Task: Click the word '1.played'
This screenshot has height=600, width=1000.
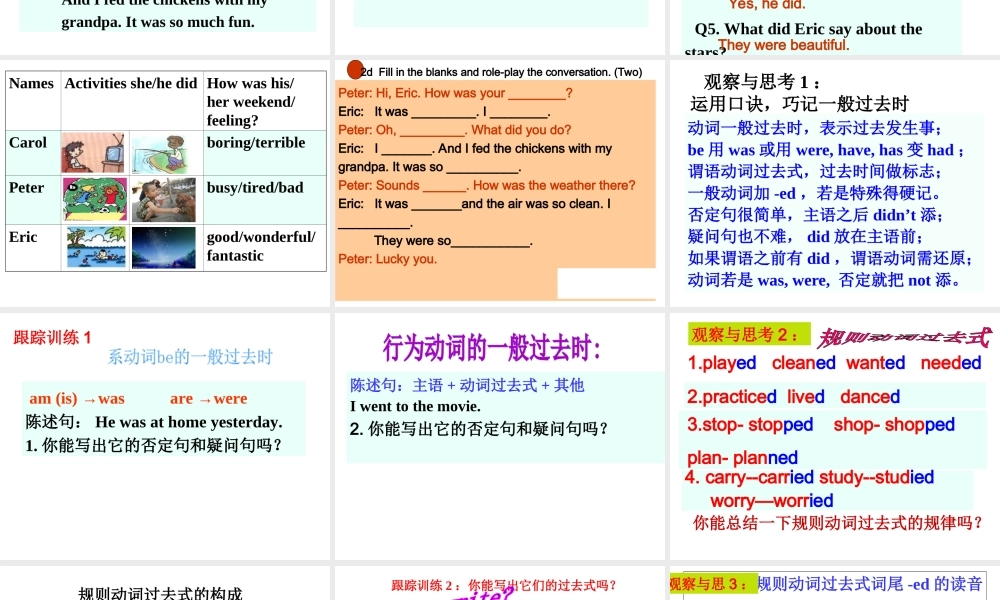Action: [x=721, y=363]
